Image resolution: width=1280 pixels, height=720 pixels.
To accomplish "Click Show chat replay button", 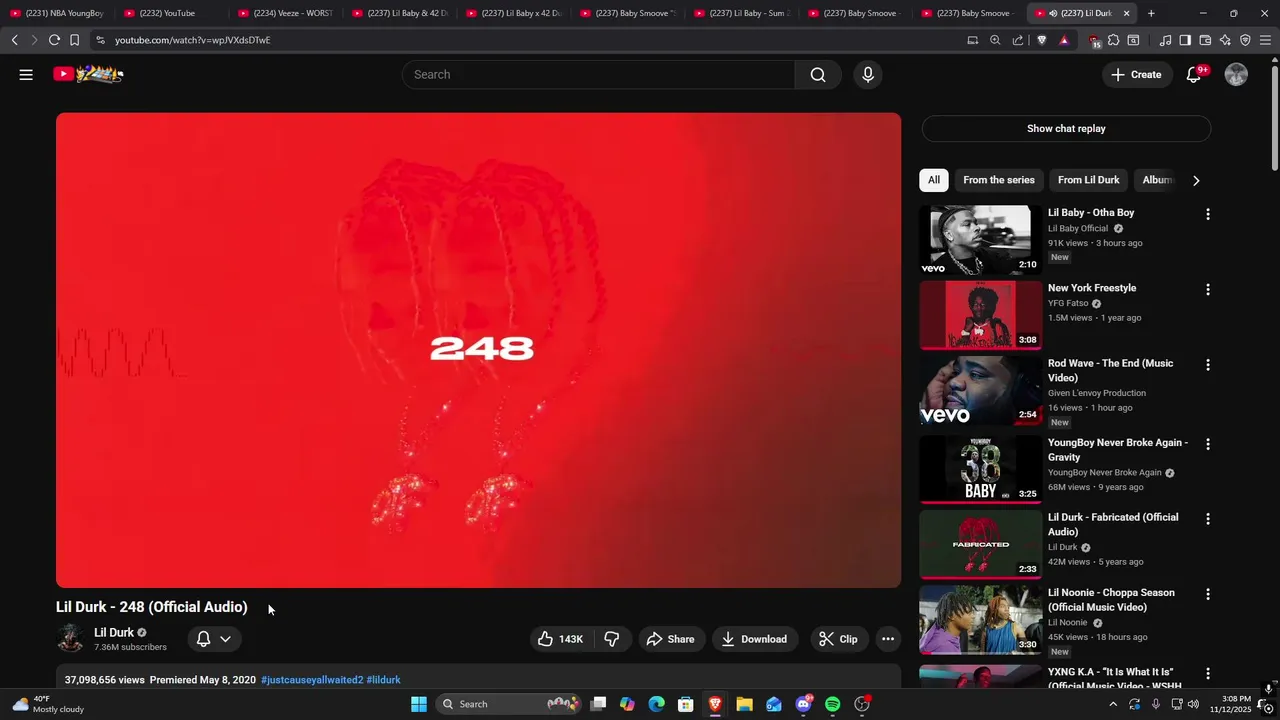I will click(x=1066, y=128).
